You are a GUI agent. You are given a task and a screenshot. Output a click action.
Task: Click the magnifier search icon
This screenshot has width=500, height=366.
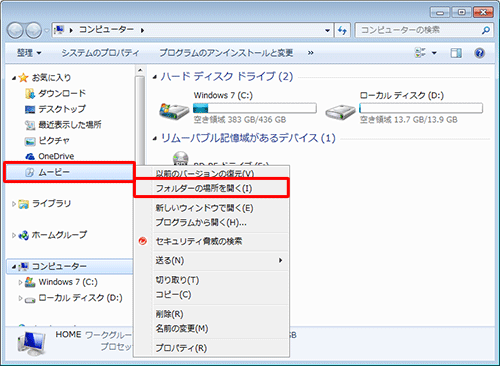(x=486, y=31)
